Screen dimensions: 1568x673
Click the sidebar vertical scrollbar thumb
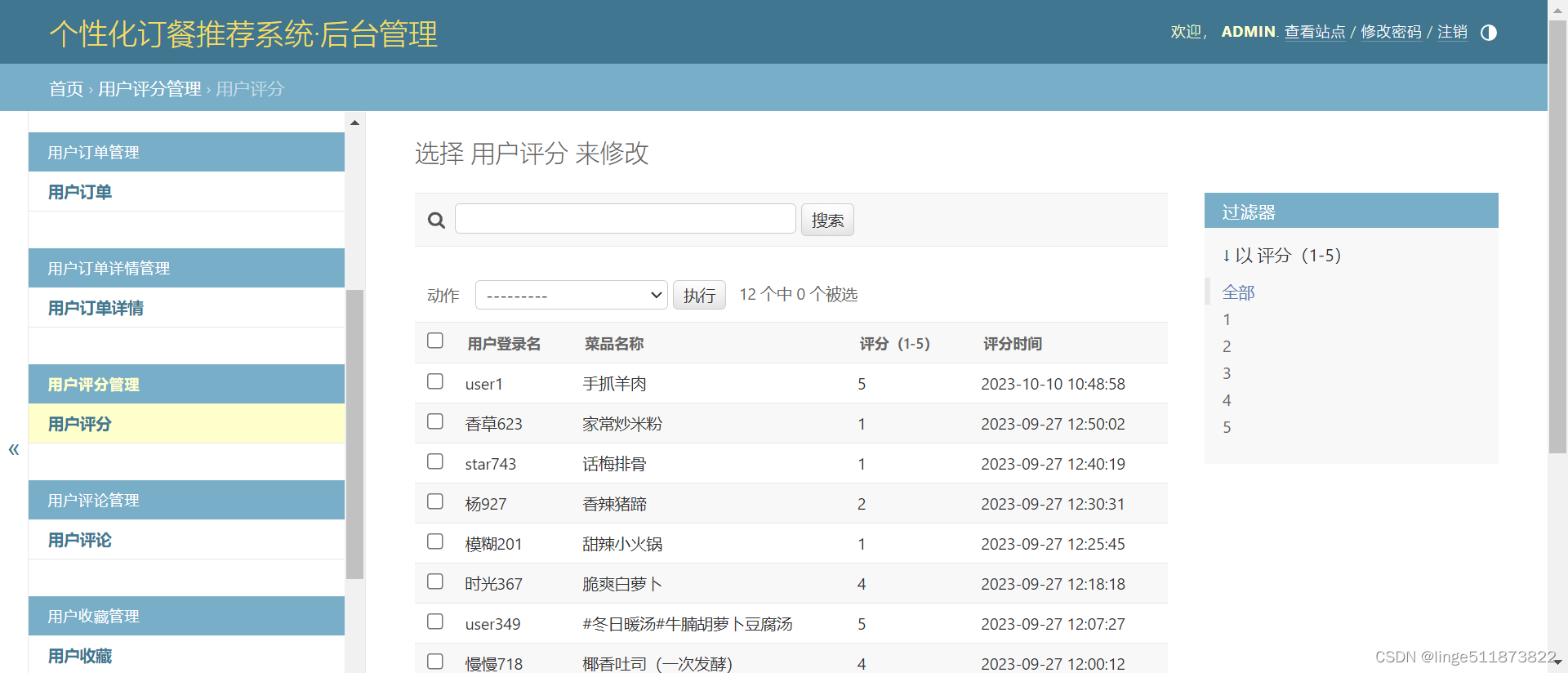click(354, 435)
